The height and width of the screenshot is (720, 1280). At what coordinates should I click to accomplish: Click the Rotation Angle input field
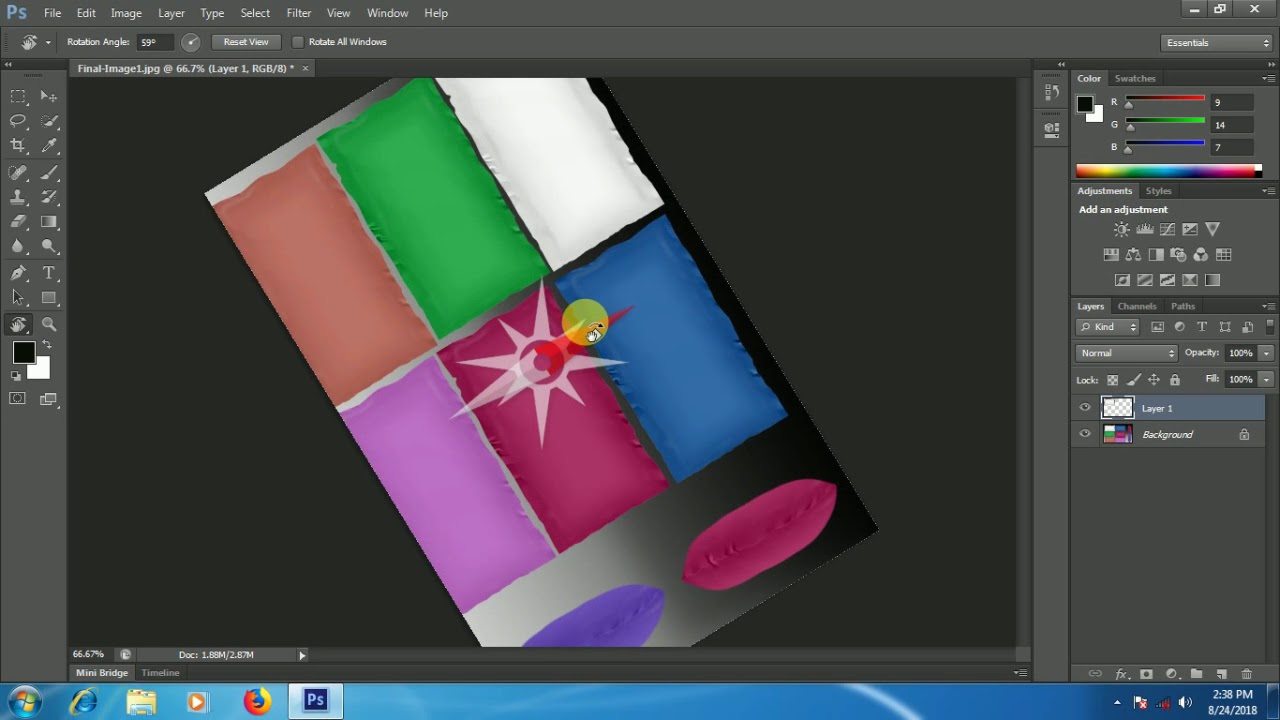pyautogui.click(x=154, y=42)
